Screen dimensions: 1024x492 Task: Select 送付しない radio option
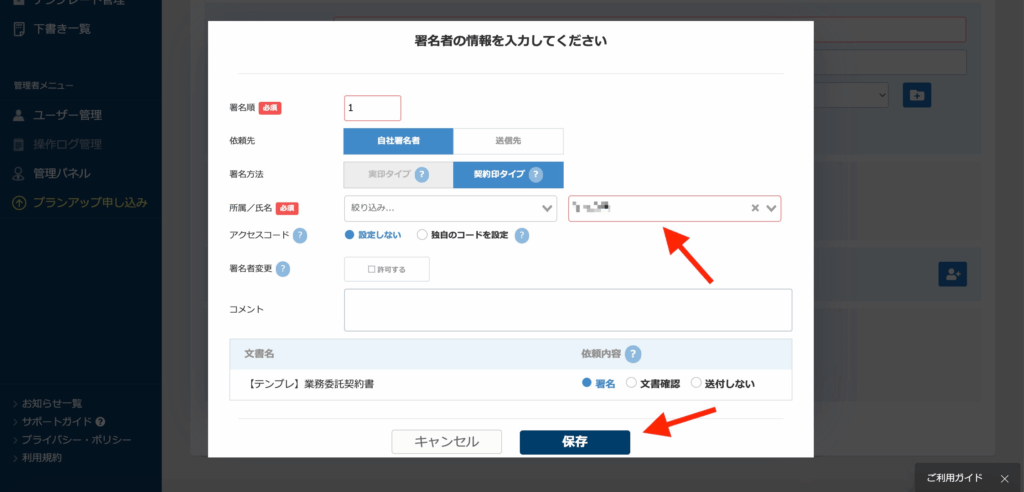click(696, 383)
